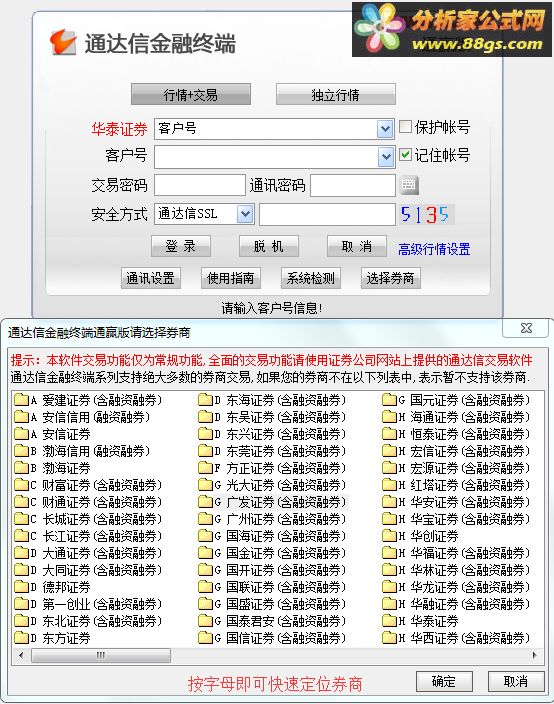Click the folder icon for 华创证券
The height and width of the screenshot is (704, 554).
389,536
